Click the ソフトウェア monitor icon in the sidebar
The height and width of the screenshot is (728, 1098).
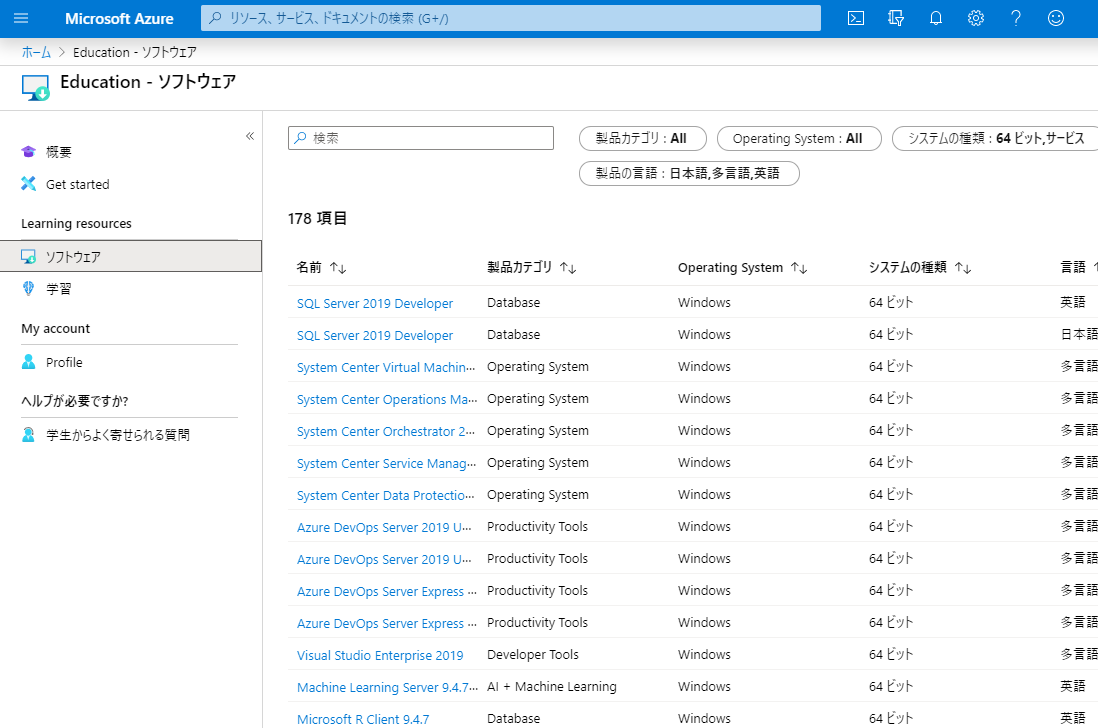[x=28, y=256]
